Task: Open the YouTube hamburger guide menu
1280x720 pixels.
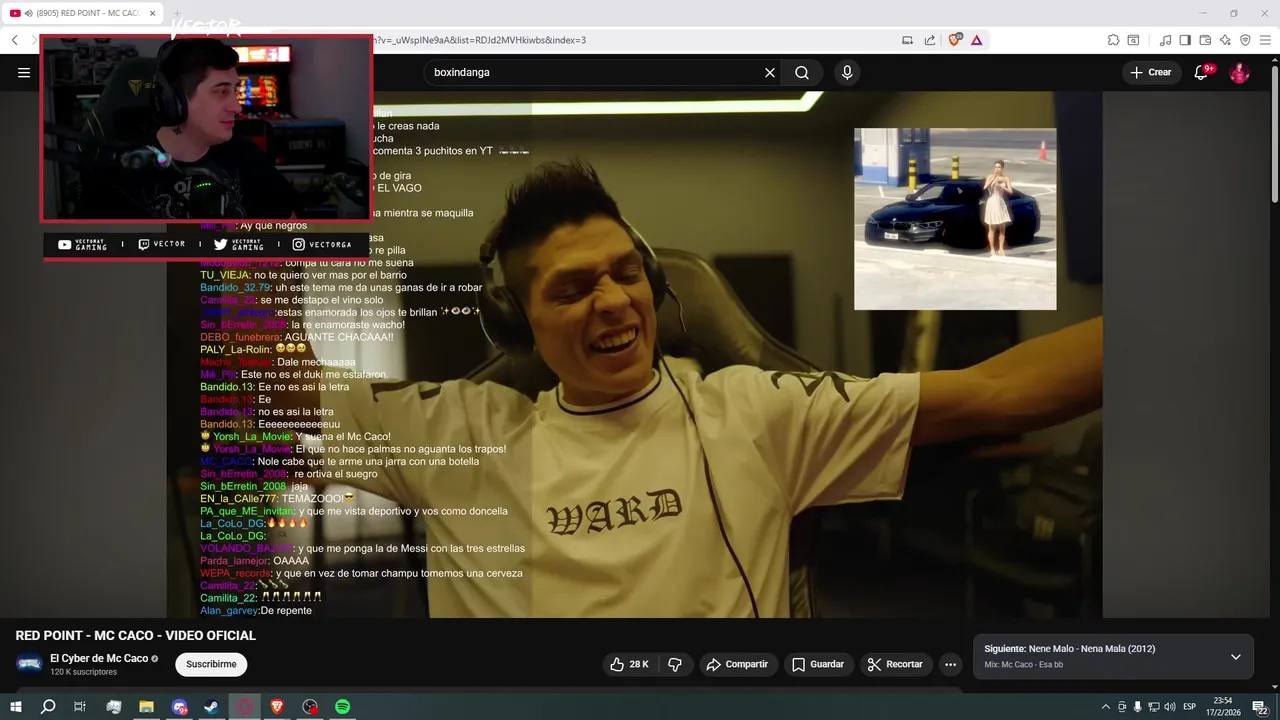Action: click(x=24, y=72)
